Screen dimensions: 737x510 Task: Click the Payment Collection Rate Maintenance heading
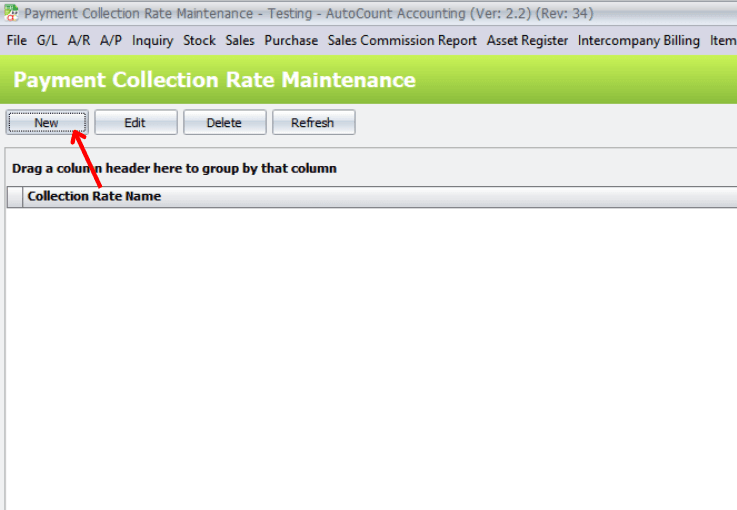[214, 80]
